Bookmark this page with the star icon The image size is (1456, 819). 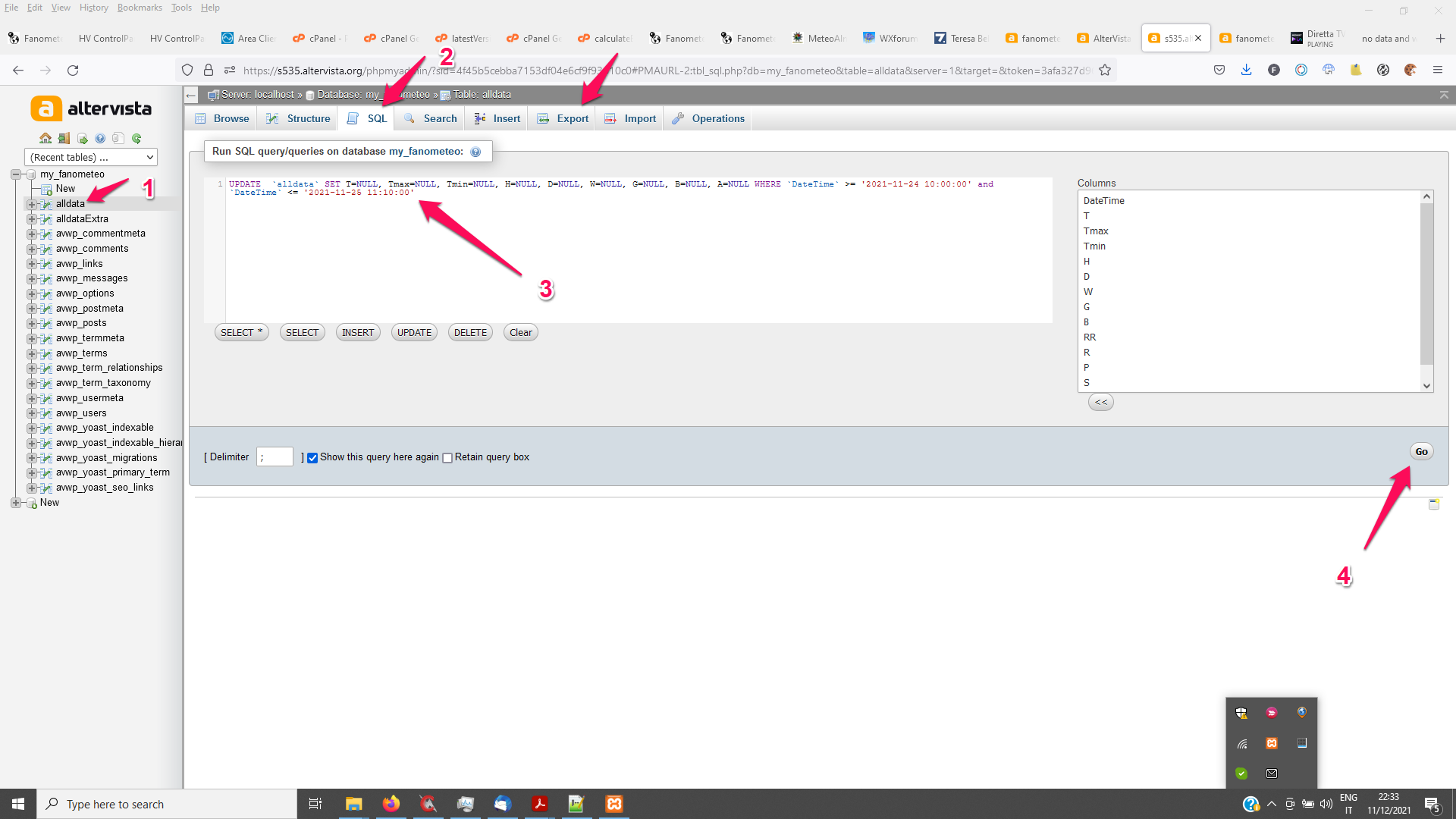[x=1105, y=71]
